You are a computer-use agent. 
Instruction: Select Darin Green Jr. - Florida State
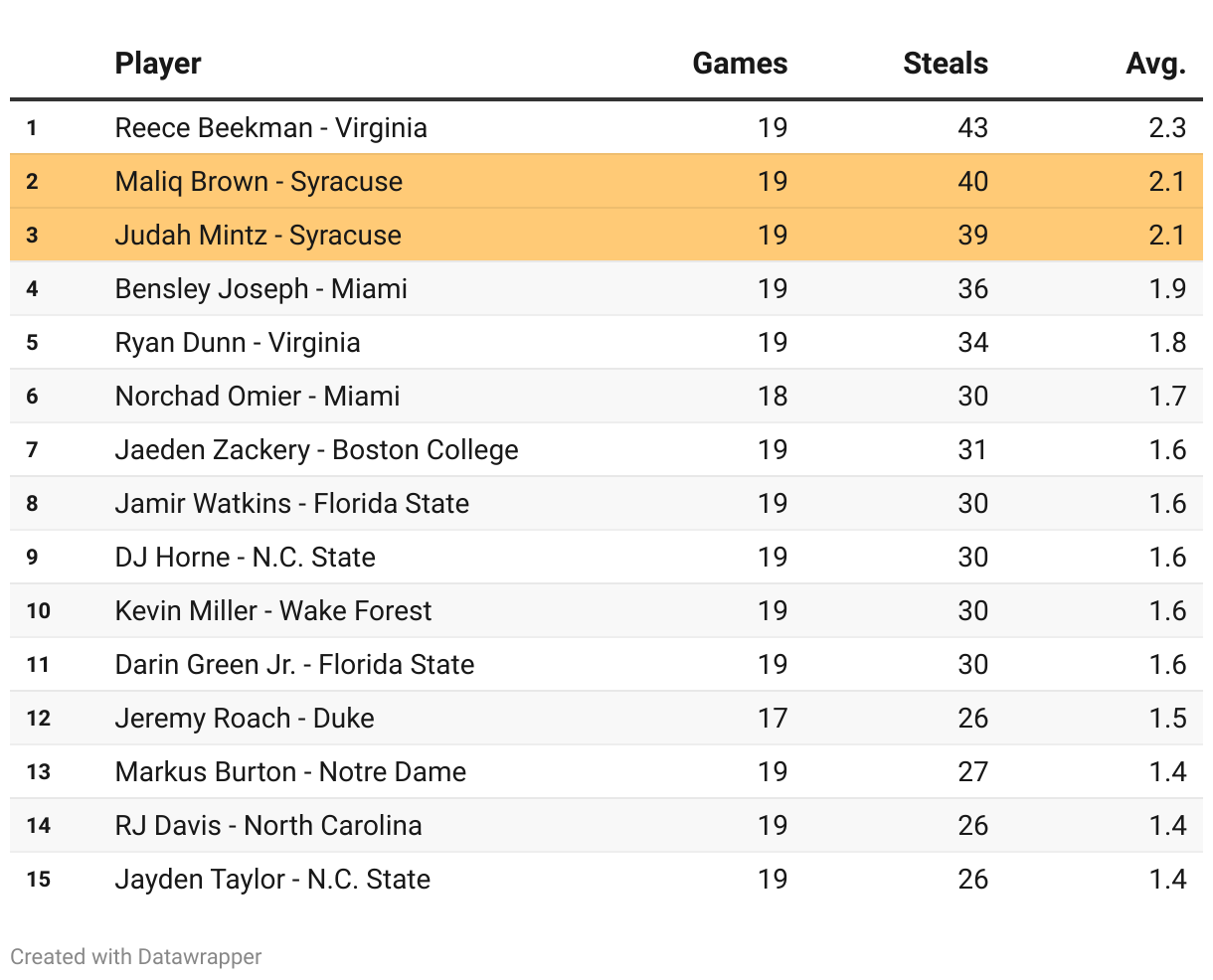click(x=294, y=665)
